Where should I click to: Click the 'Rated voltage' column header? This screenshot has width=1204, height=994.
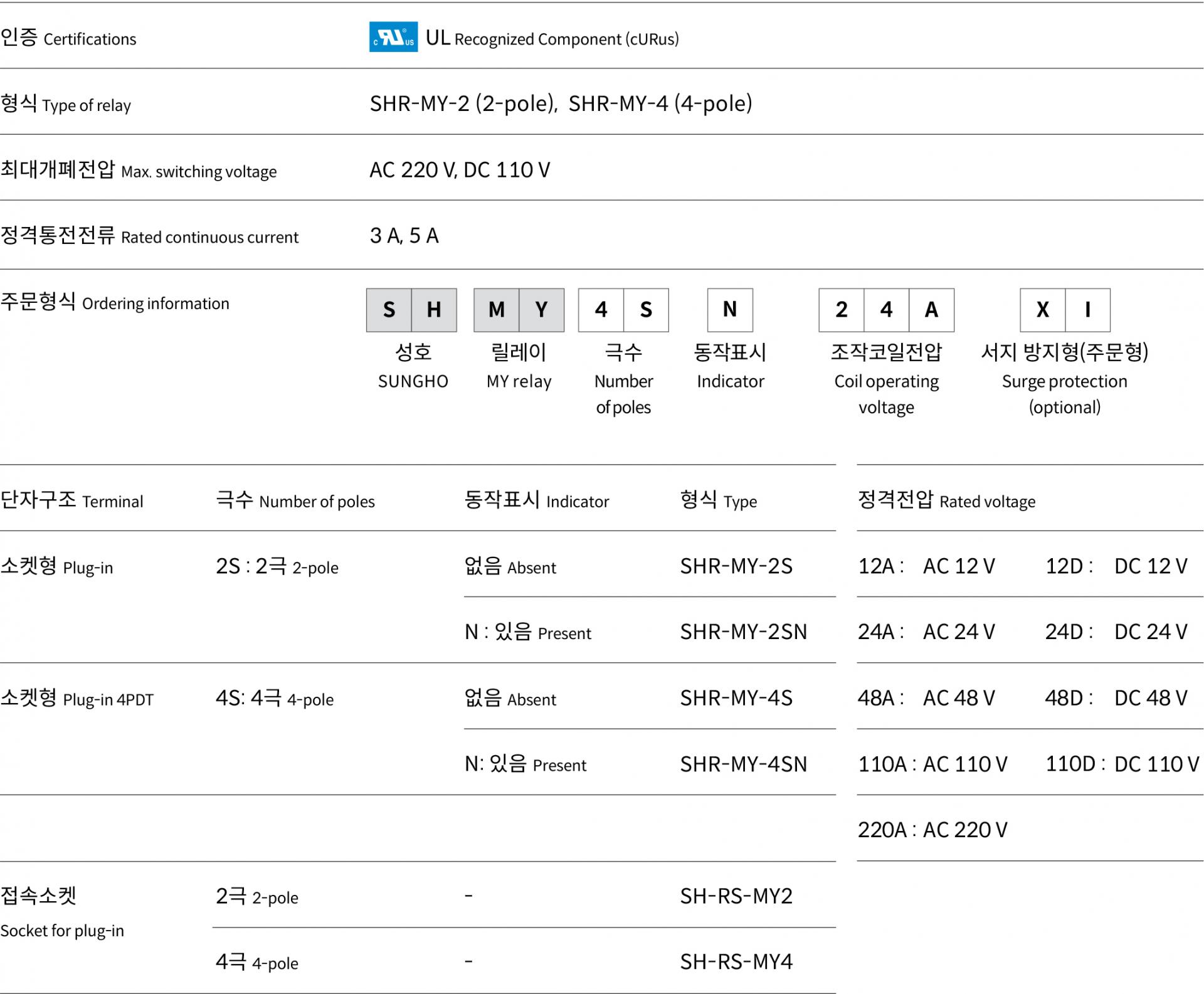(x=947, y=500)
